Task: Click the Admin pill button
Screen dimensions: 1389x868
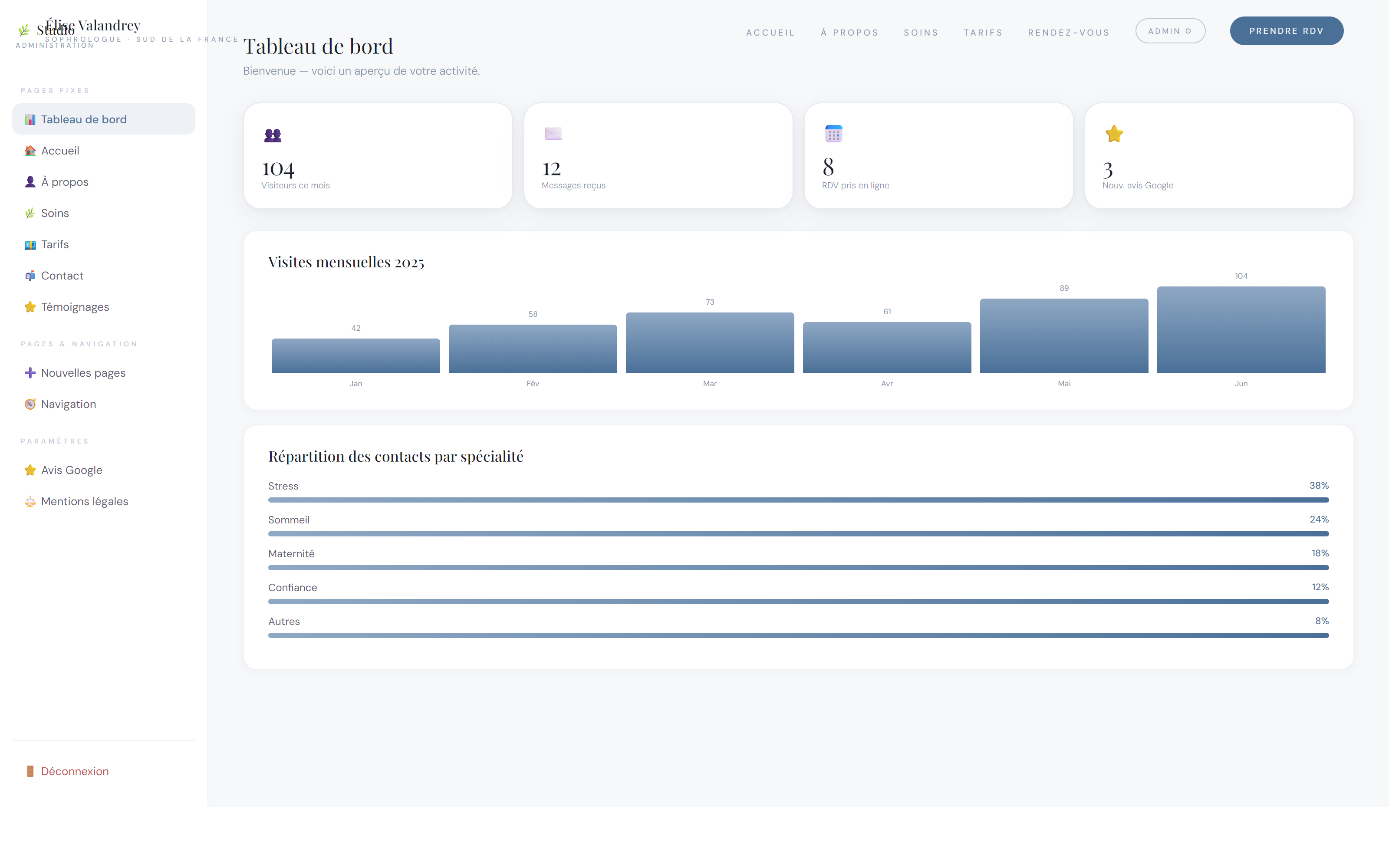Action: click(1170, 31)
